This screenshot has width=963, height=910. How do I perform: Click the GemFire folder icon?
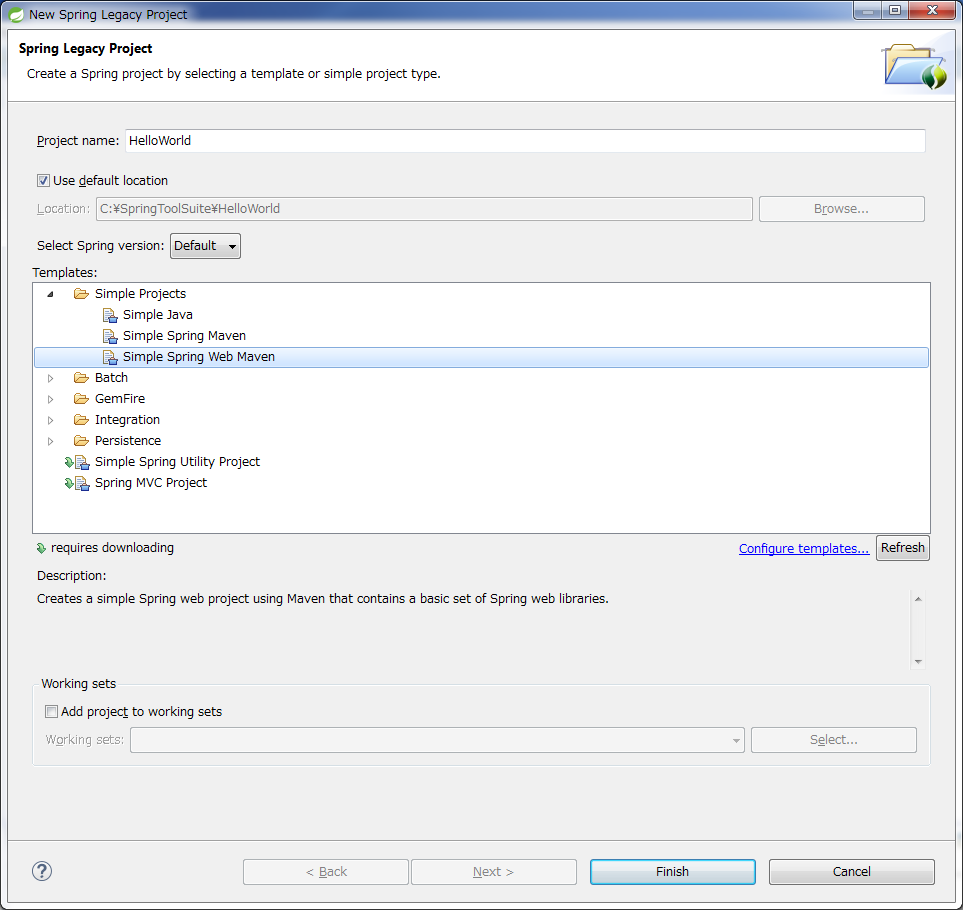tap(81, 399)
